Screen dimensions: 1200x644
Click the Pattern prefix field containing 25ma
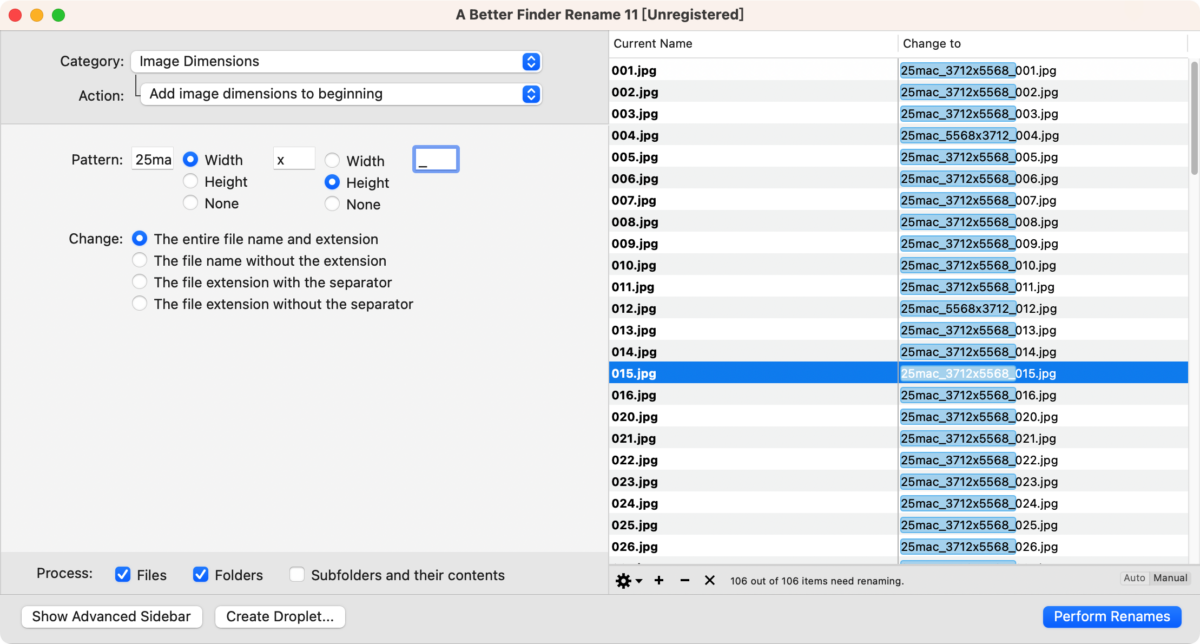tap(153, 160)
